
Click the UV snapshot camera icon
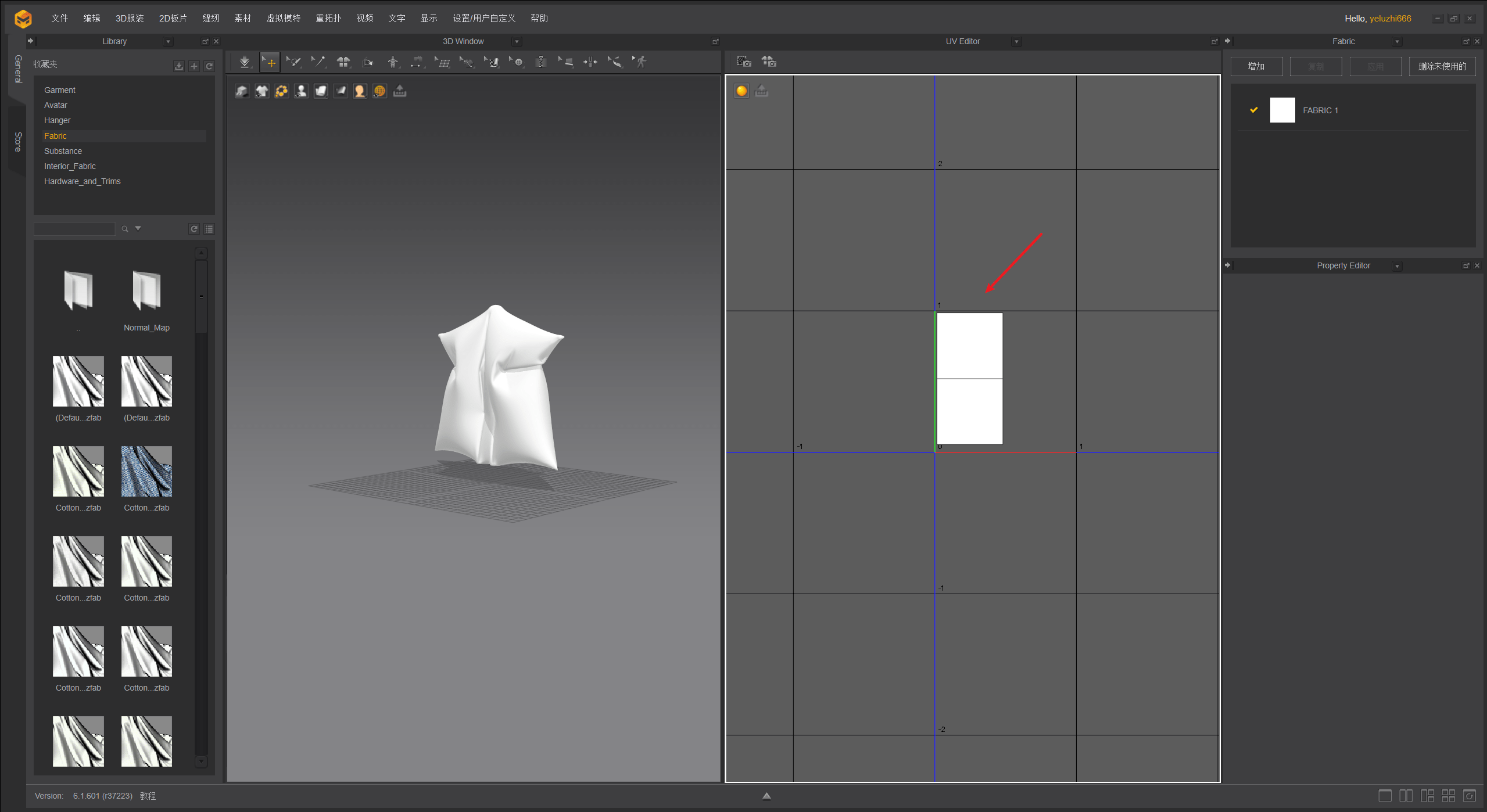[x=744, y=62]
